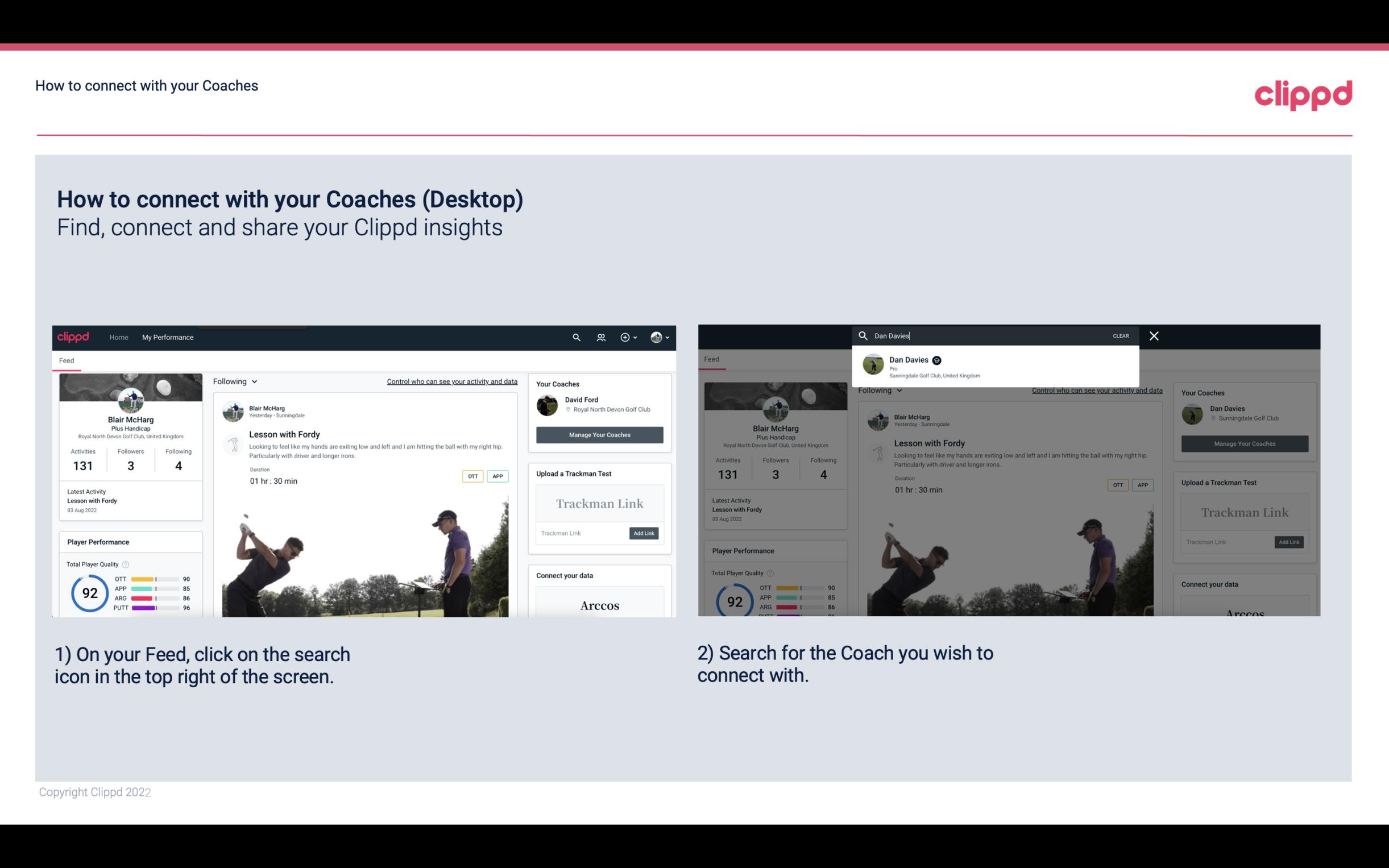
Task: Click the Home tab in navigation bar
Action: (118, 336)
